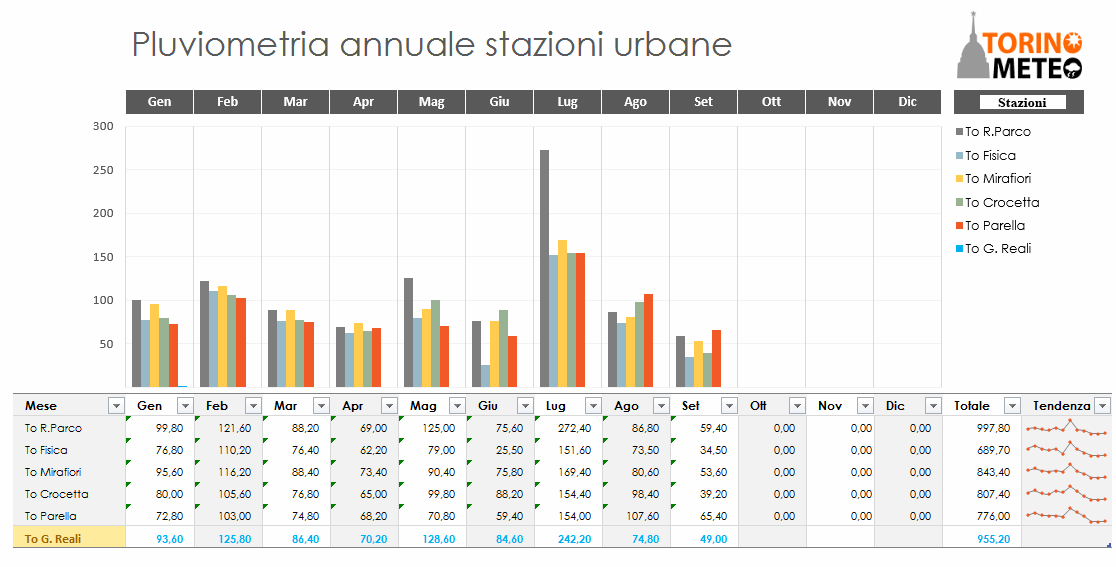Click the To Mirafiori yellow legend swatch
This screenshot has height=567, width=1116.
[959, 179]
